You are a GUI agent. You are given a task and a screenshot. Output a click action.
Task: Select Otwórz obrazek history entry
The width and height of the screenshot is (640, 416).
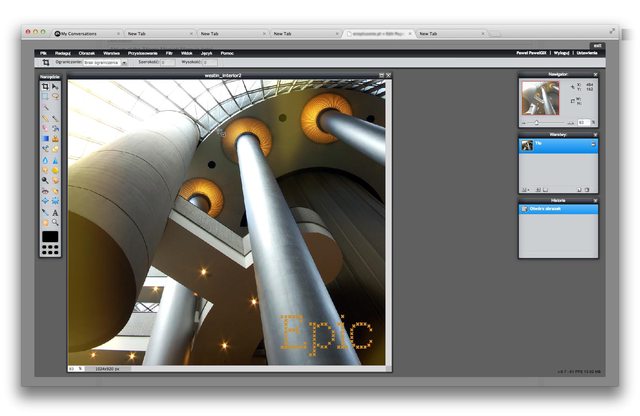point(558,209)
